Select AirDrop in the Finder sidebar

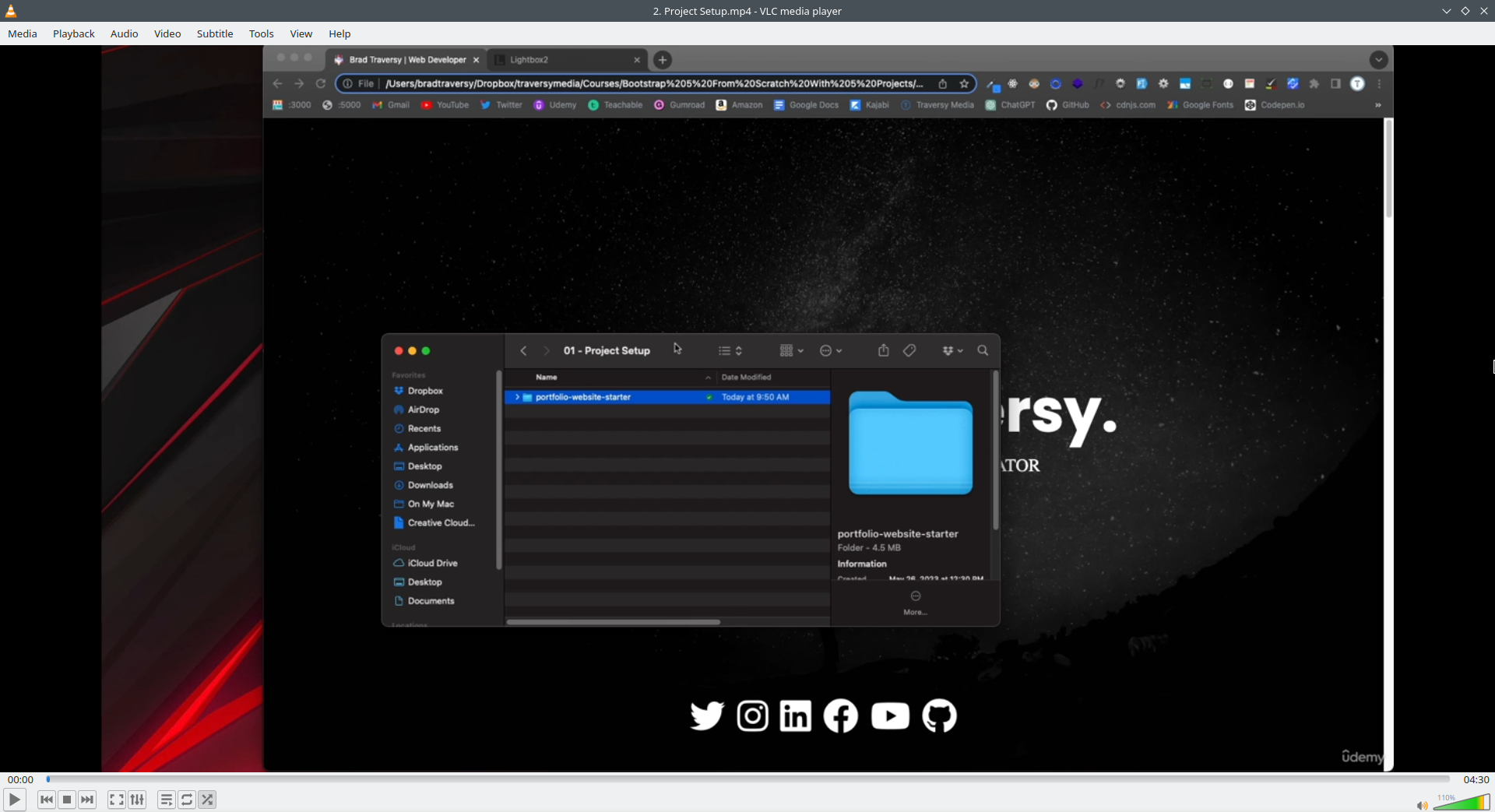pos(424,410)
